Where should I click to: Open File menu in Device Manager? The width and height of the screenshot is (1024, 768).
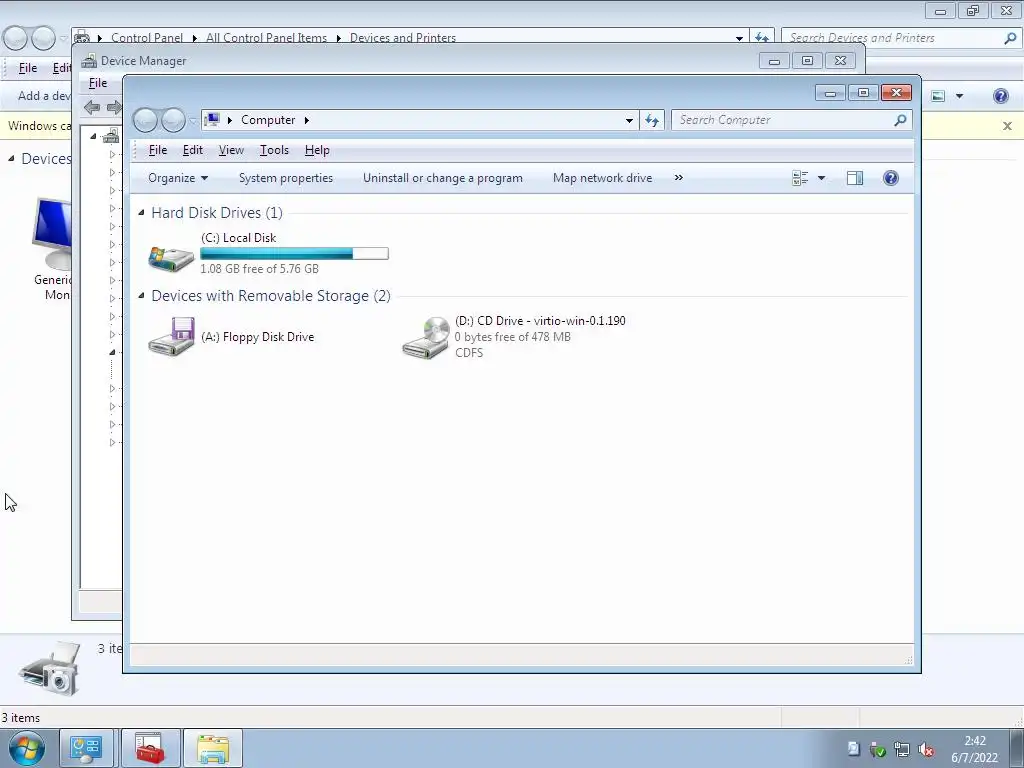(98, 83)
